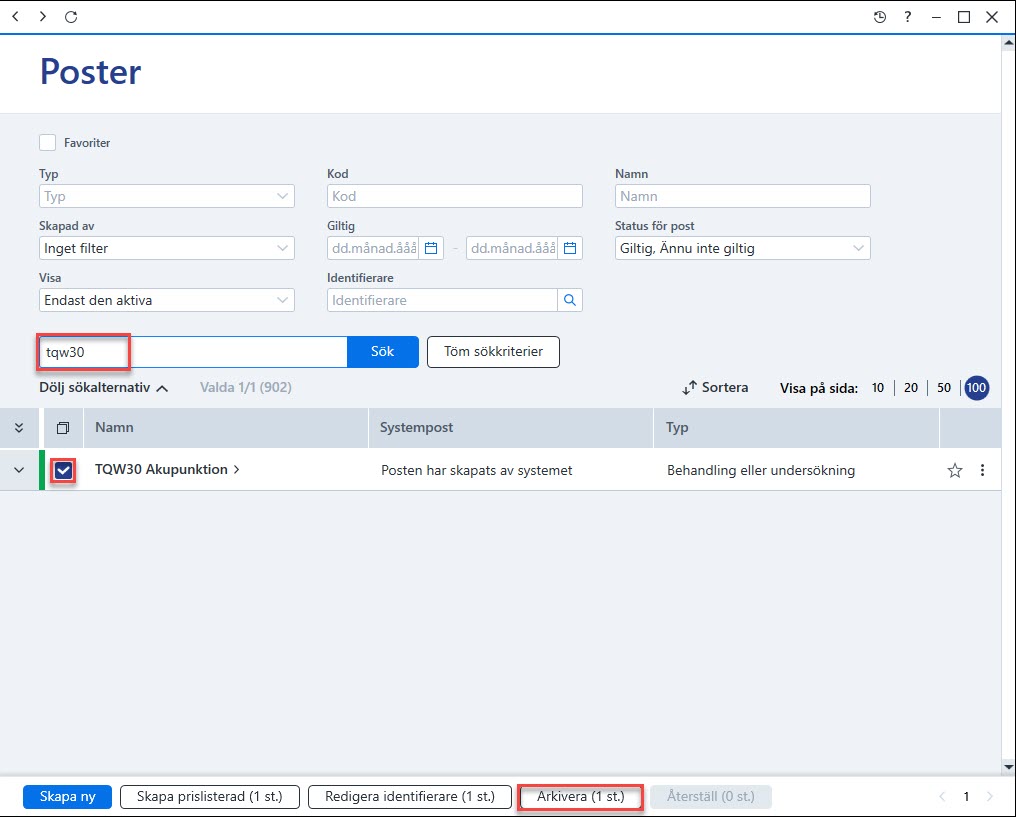
Task: Open the first Giltig date calendar picker
Action: pyautogui.click(x=431, y=248)
